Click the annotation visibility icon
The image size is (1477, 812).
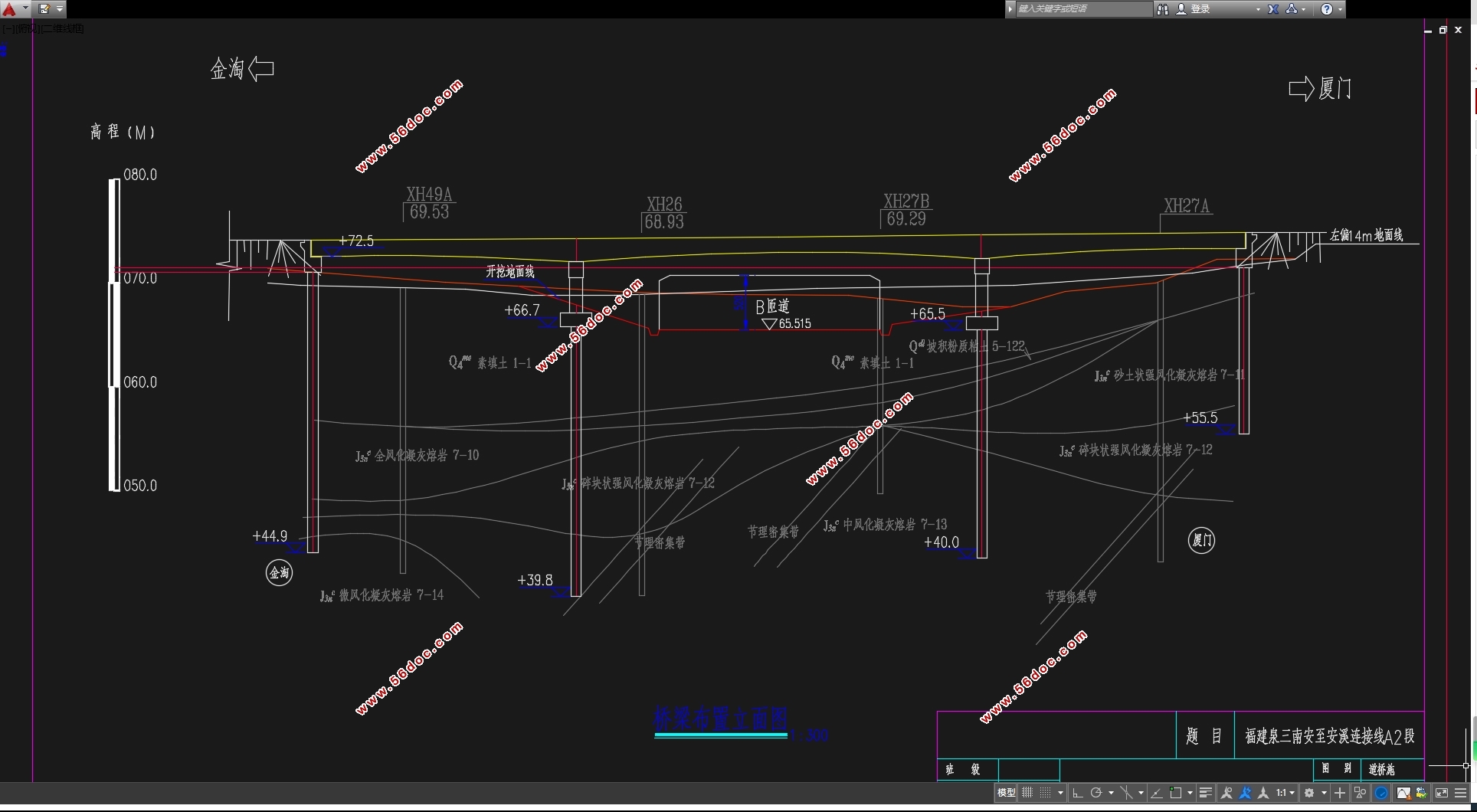[1226, 793]
